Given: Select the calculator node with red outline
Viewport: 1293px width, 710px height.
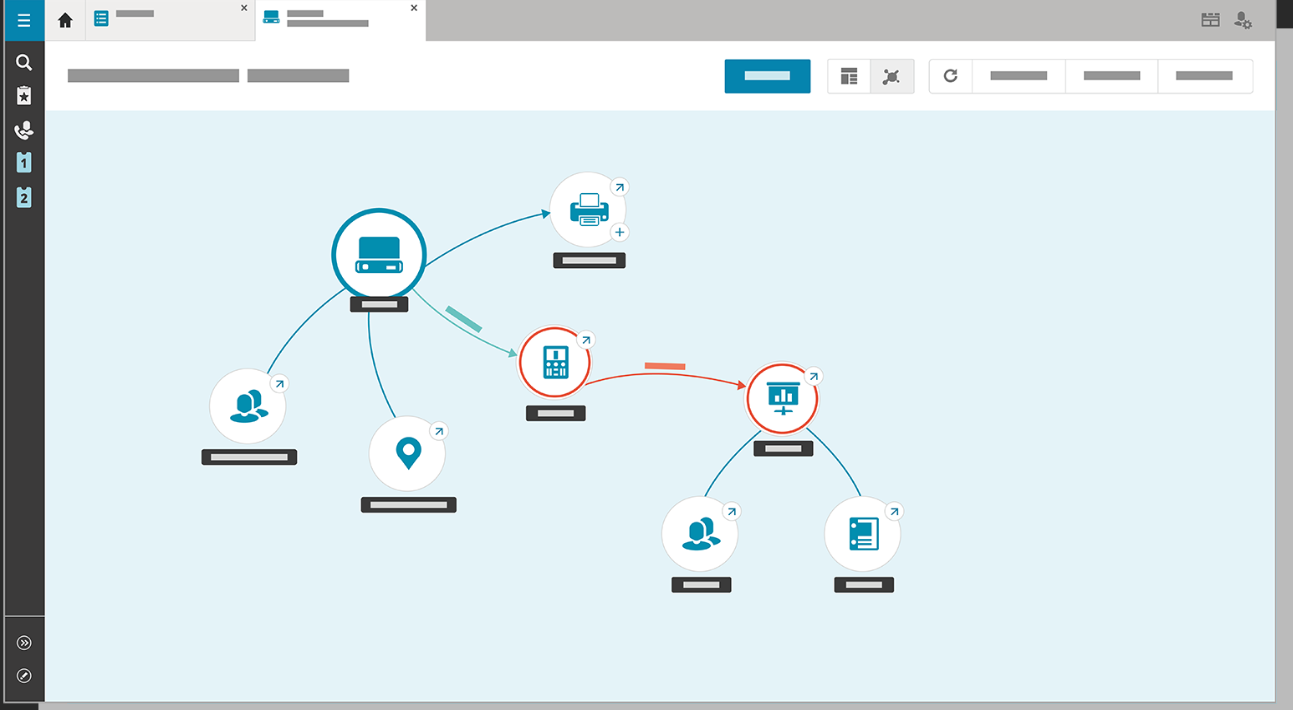Looking at the screenshot, I should 555,362.
